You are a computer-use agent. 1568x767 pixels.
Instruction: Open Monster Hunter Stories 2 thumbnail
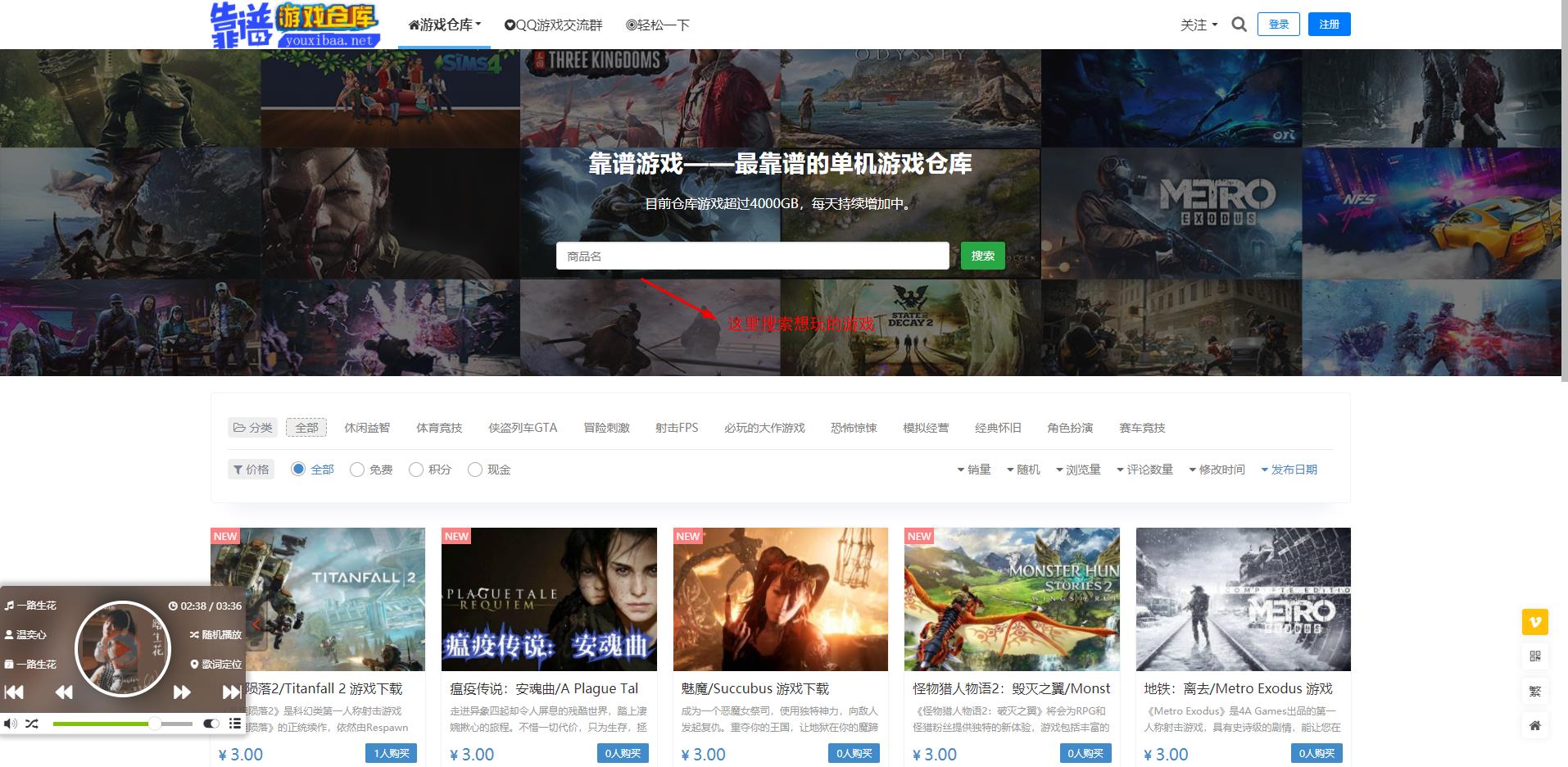[x=1012, y=599]
